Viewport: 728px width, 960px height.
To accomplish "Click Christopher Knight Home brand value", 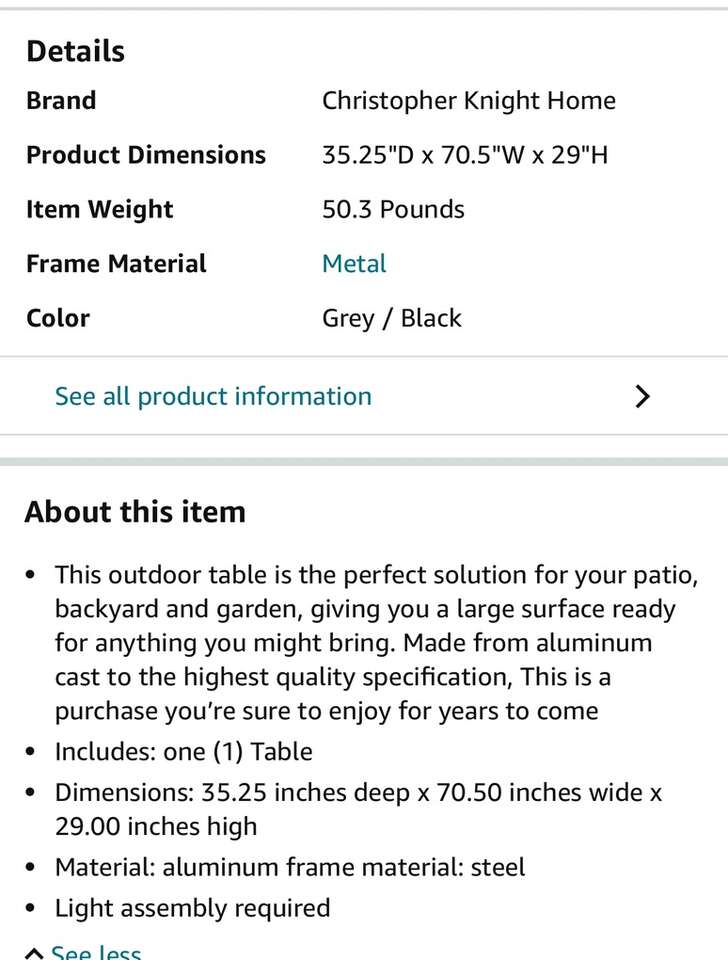I will [x=469, y=101].
